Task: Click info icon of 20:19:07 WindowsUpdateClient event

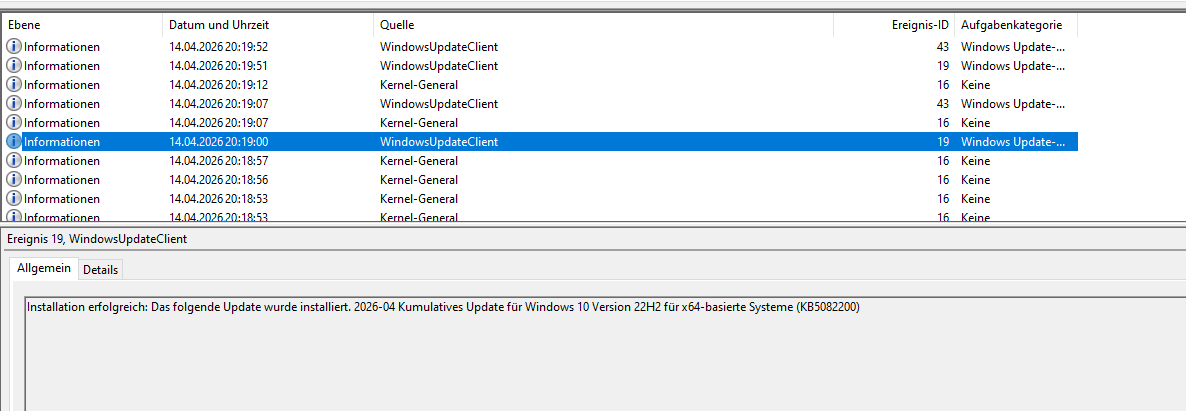Action: pyautogui.click(x=14, y=103)
